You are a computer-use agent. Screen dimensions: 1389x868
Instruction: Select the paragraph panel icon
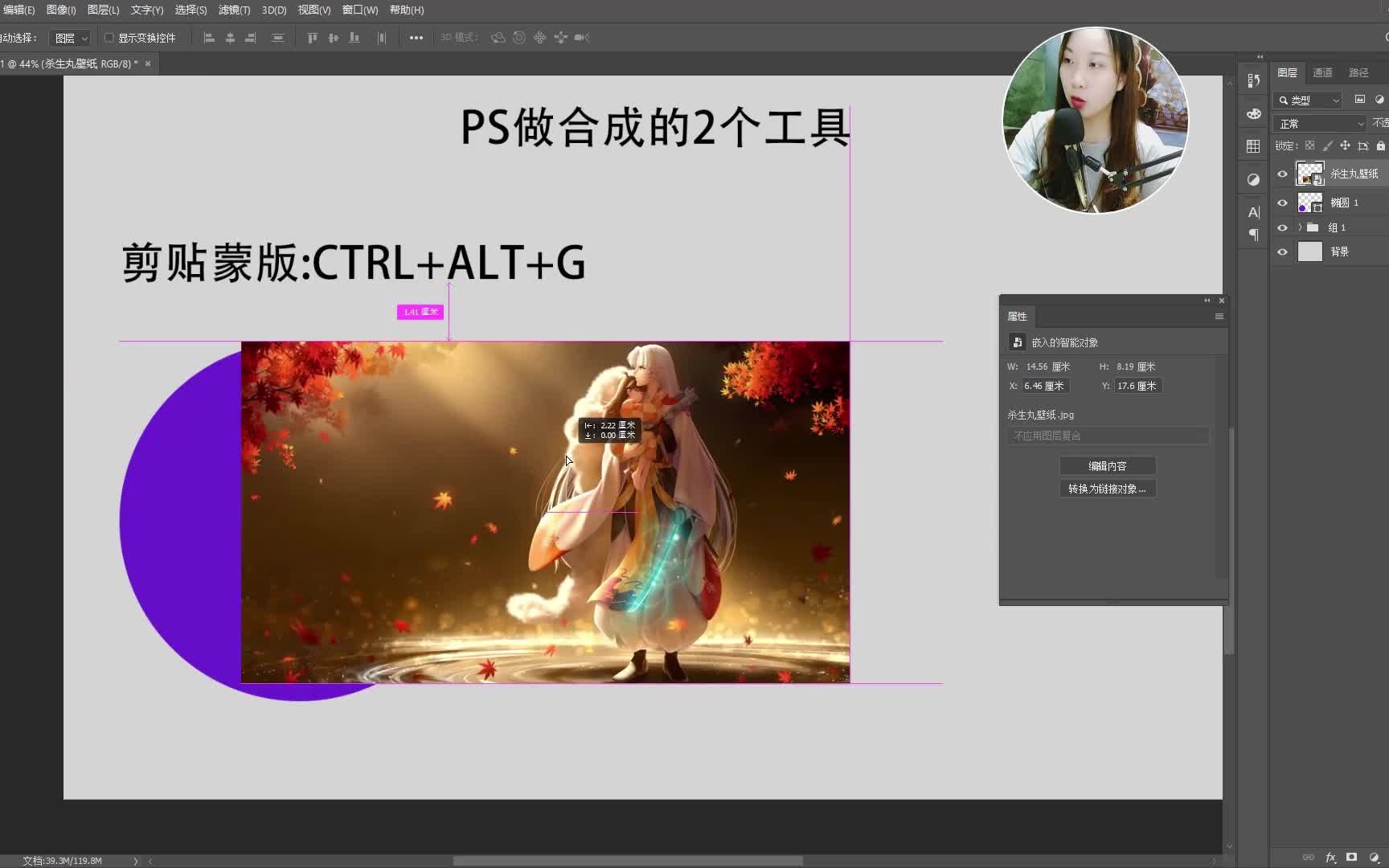pos(1253,235)
